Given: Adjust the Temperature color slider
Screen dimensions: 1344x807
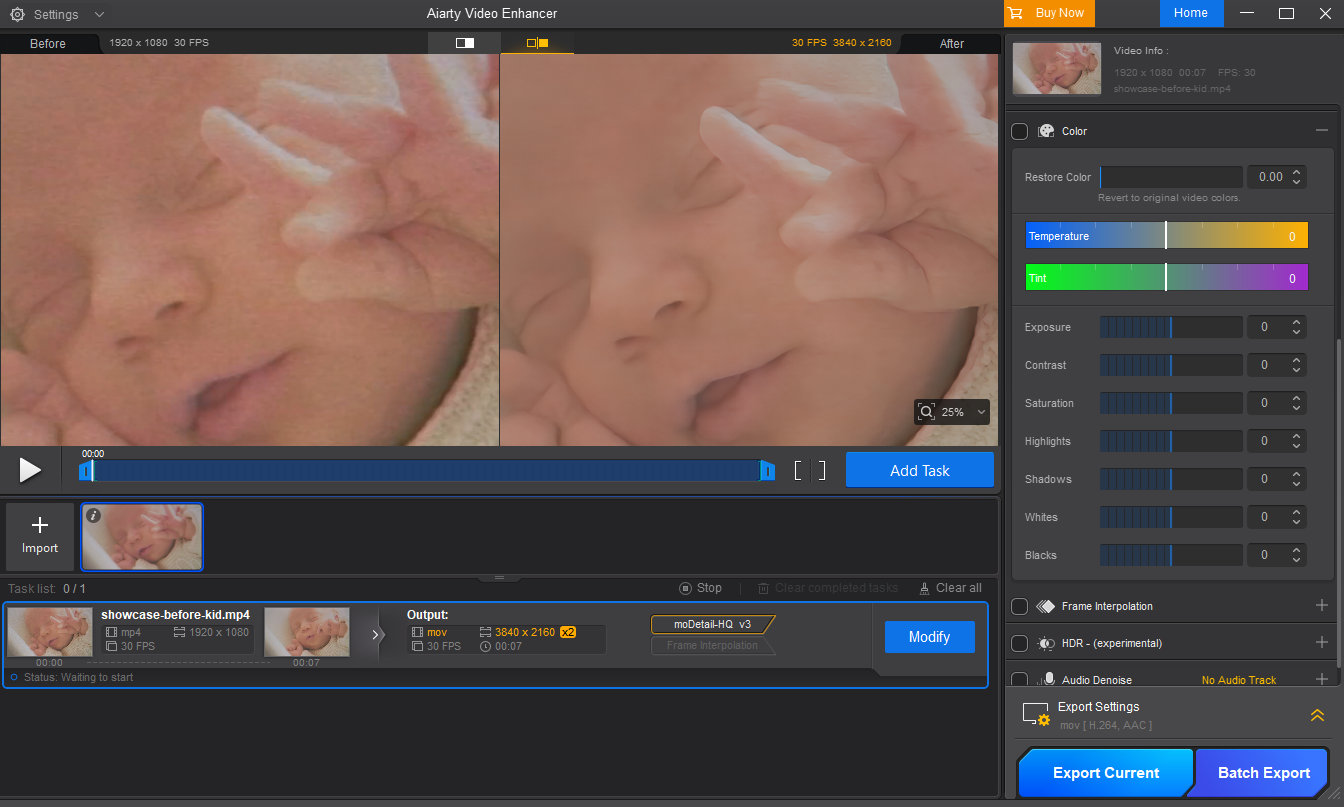Looking at the screenshot, I should click(x=1165, y=236).
